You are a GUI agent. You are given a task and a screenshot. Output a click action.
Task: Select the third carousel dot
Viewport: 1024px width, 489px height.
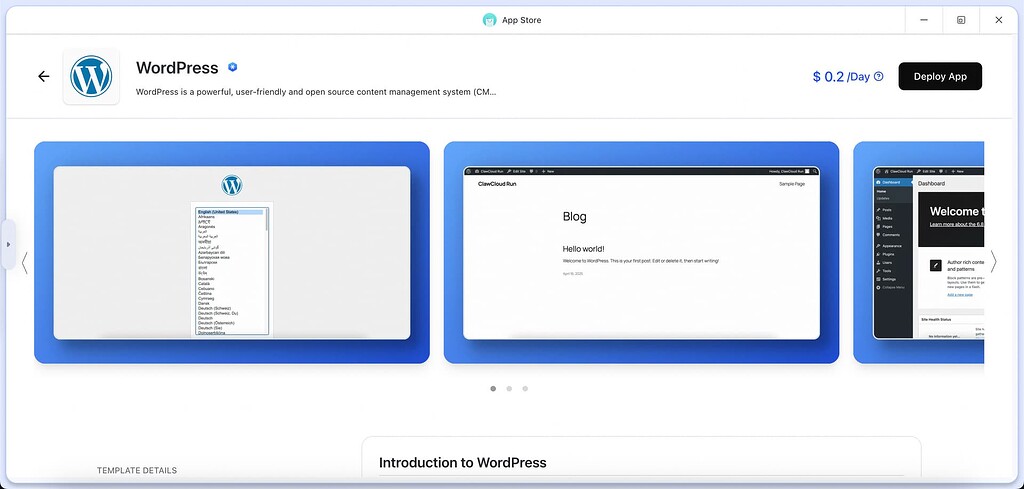pos(525,388)
